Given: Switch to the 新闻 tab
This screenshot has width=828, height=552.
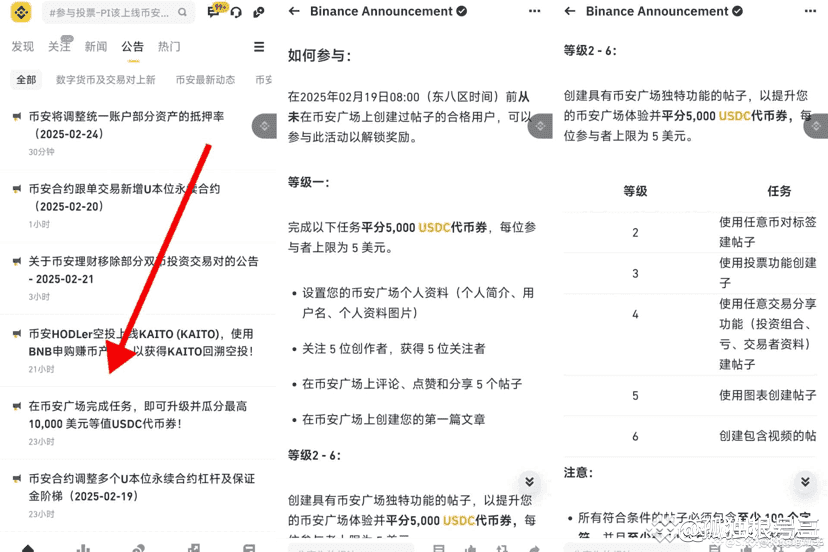Looking at the screenshot, I should pos(96,46).
